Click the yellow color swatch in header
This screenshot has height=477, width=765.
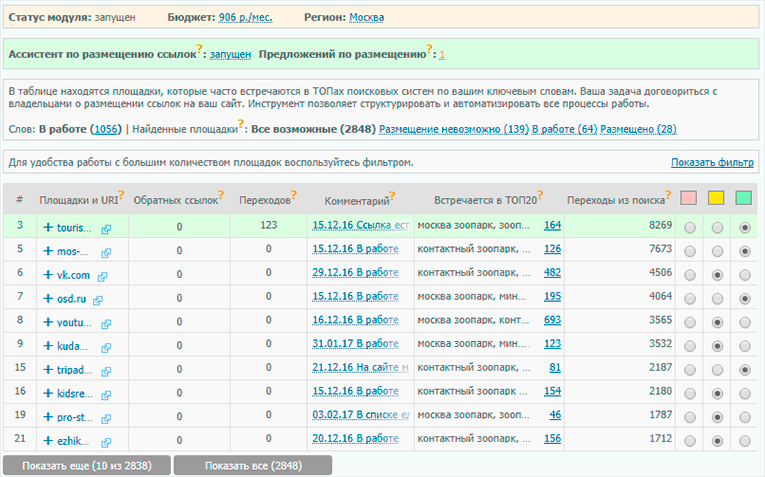tap(716, 198)
